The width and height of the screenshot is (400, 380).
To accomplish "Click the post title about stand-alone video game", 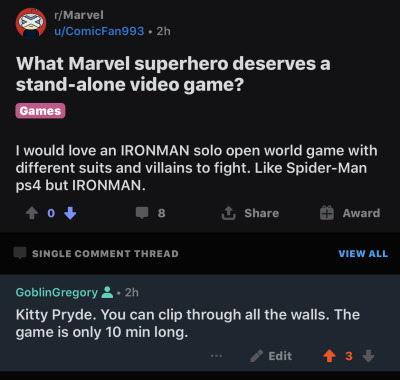I will coord(173,74).
